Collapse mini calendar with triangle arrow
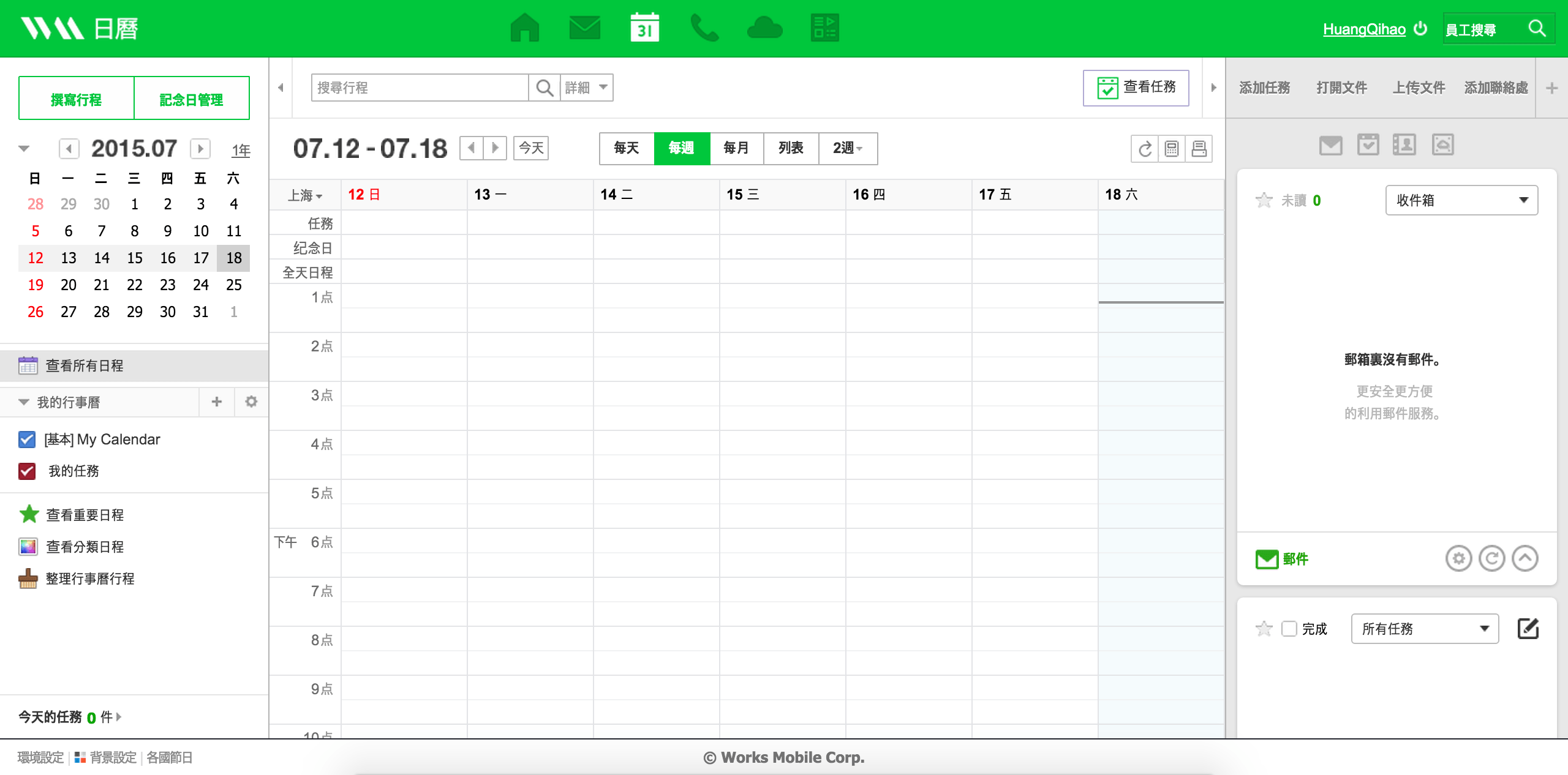 pos(24,149)
